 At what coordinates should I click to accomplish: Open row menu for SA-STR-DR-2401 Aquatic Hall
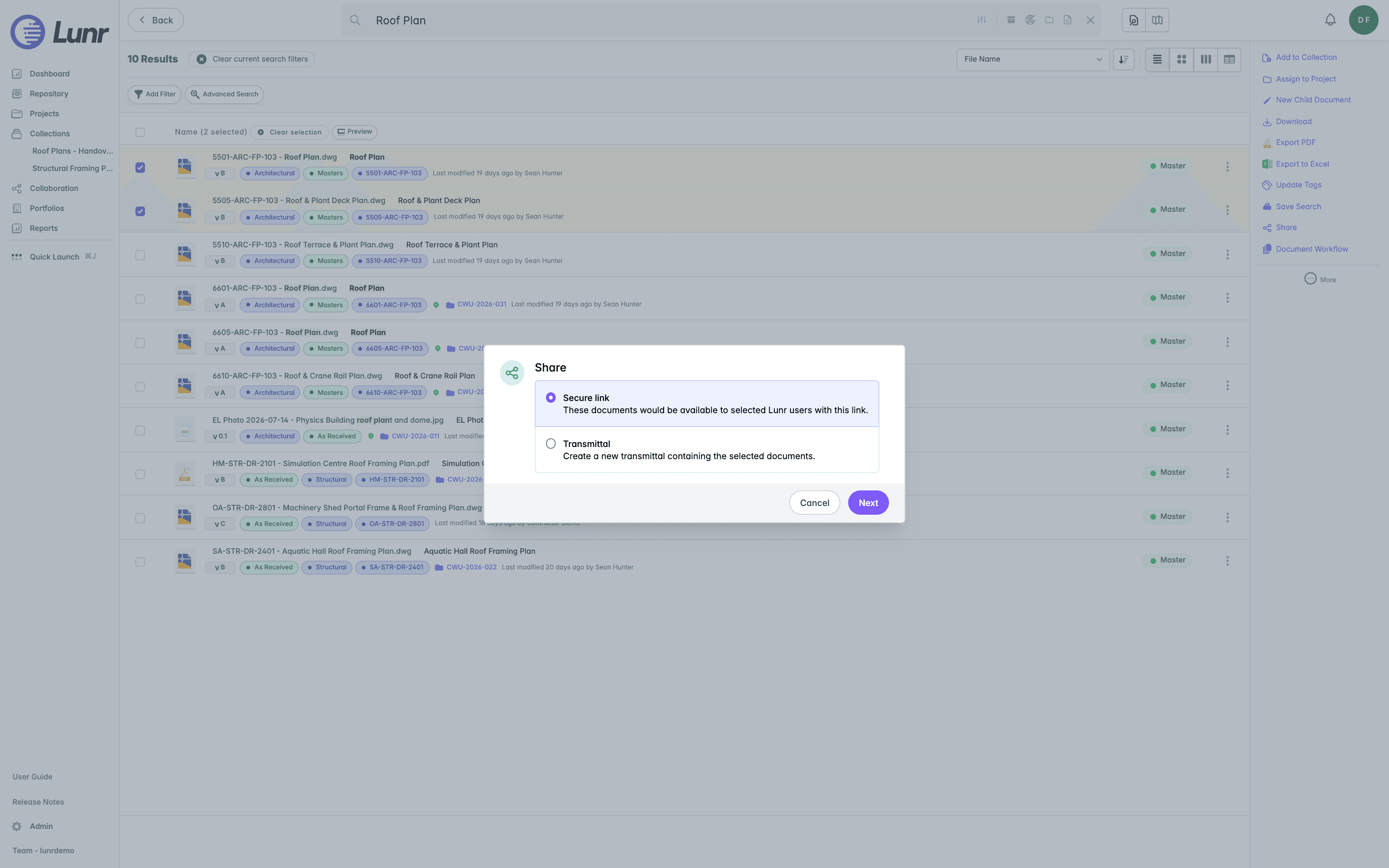point(1228,561)
